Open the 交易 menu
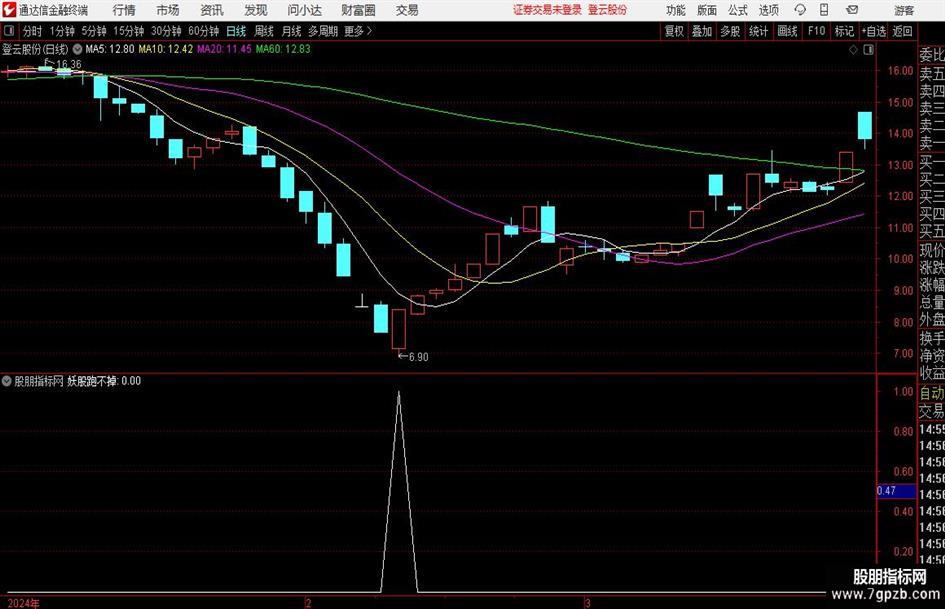This screenshot has width=945, height=609. 407,10
